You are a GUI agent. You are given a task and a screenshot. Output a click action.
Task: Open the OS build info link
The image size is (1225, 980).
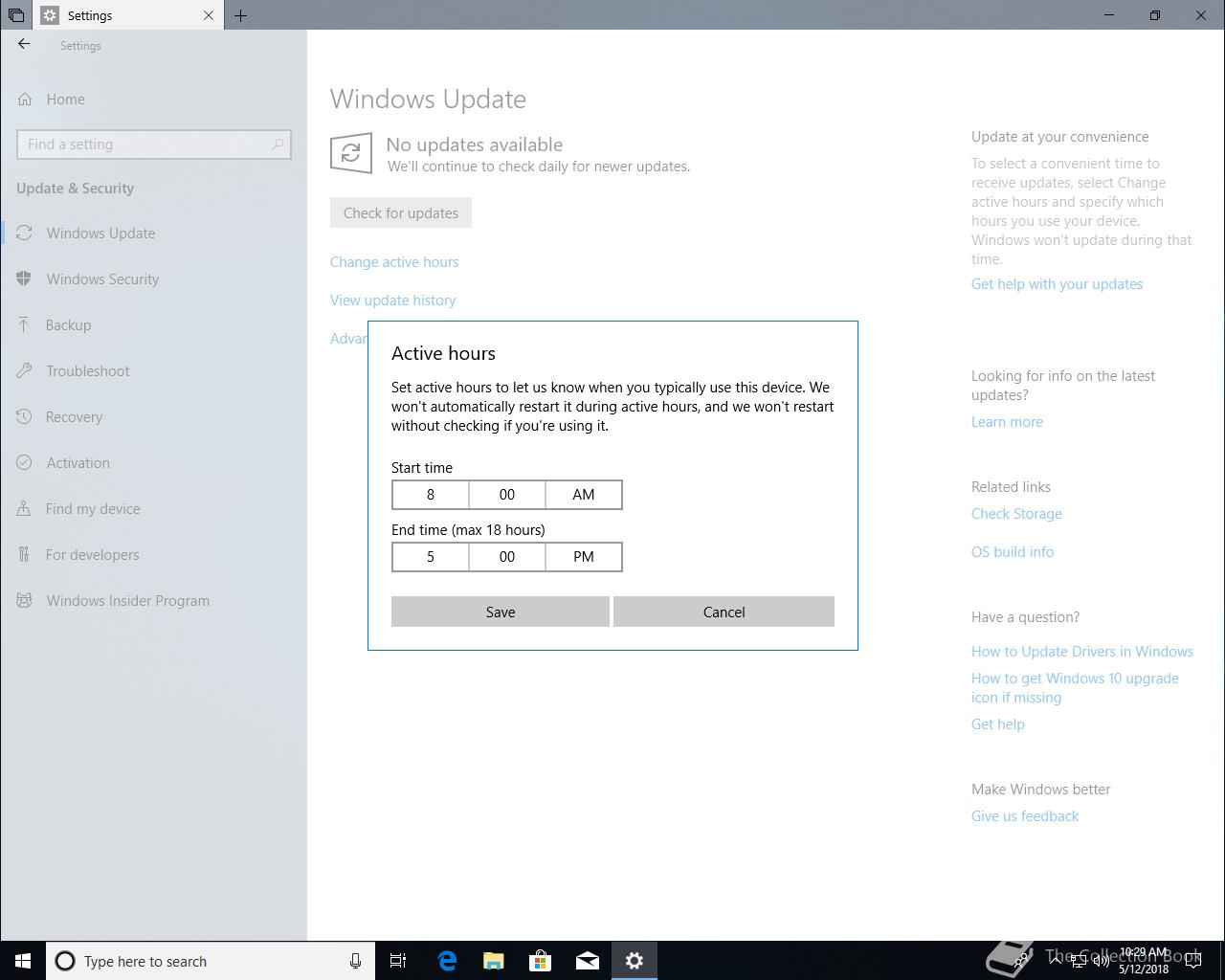click(x=1013, y=552)
